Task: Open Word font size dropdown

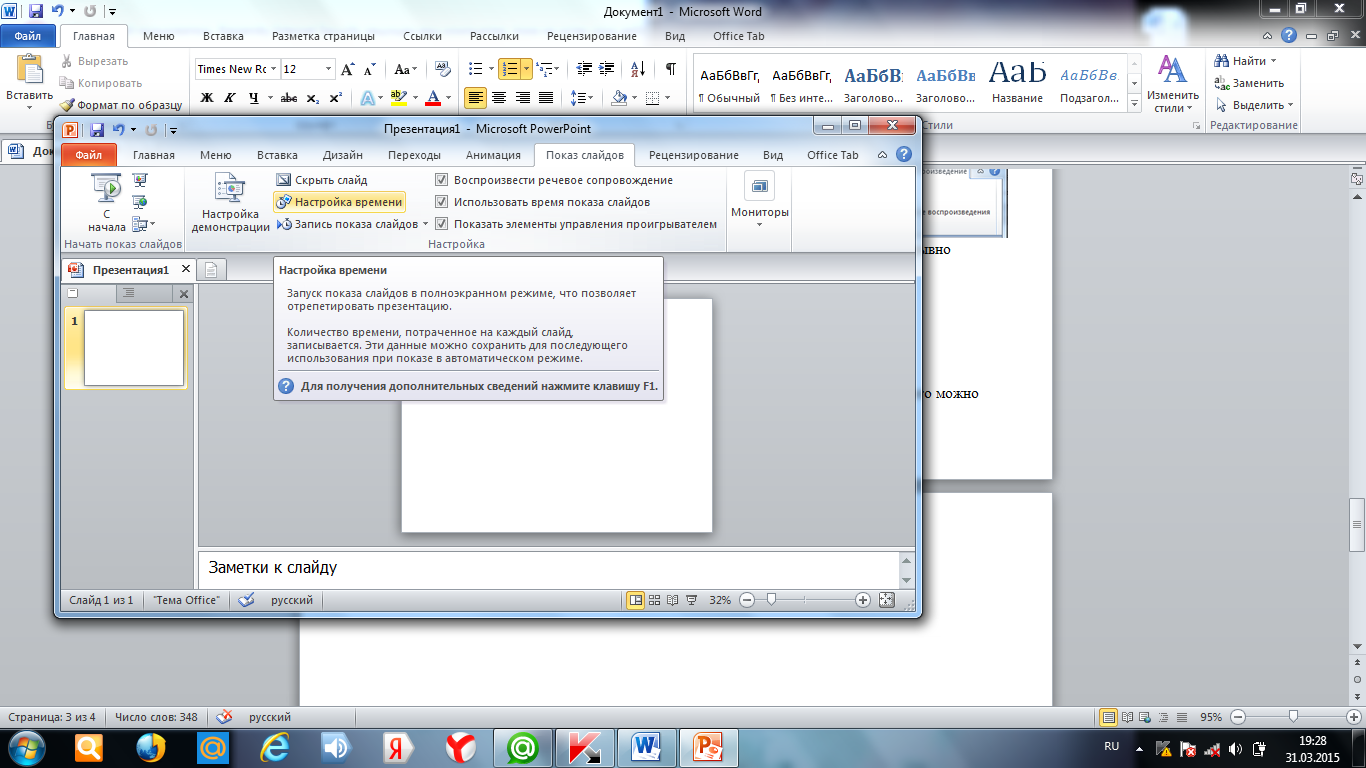Action: (x=329, y=69)
